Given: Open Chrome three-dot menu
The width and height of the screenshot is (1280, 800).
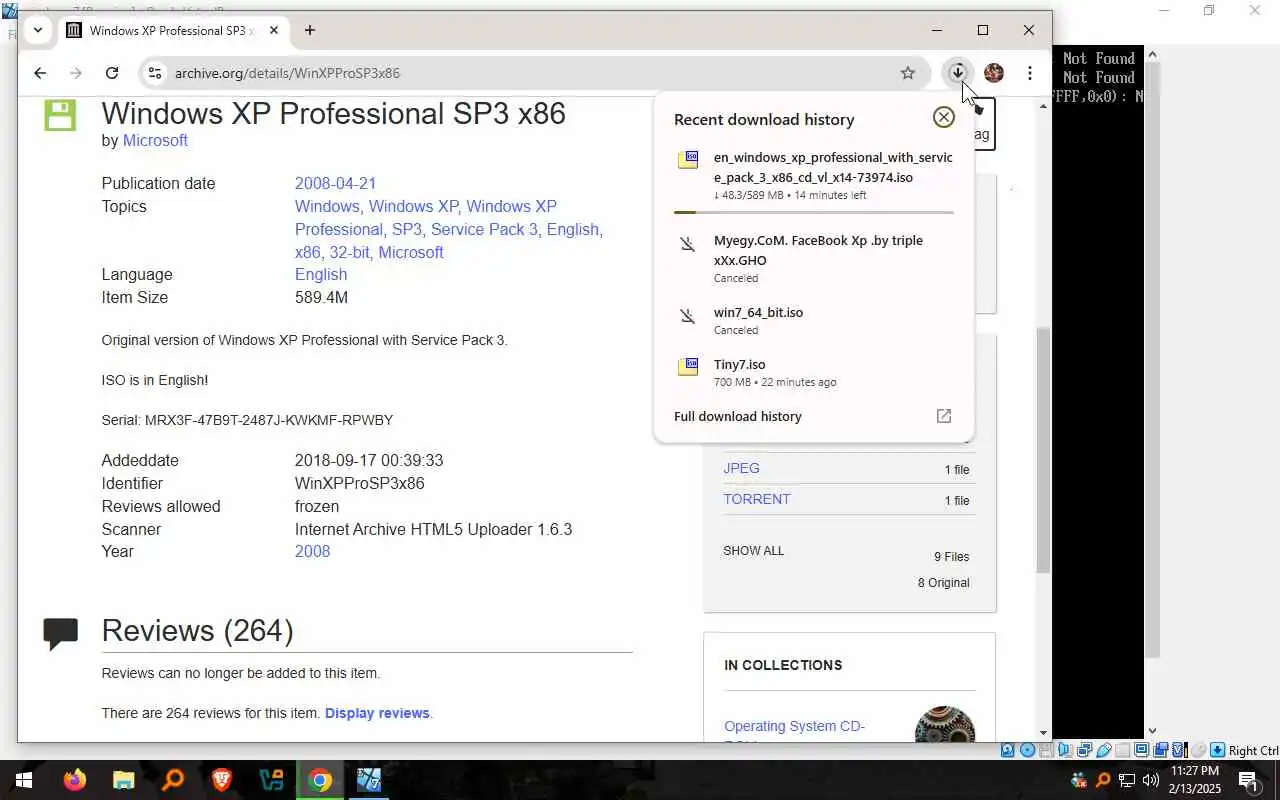Looking at the screenshot, I should 1029,73.
